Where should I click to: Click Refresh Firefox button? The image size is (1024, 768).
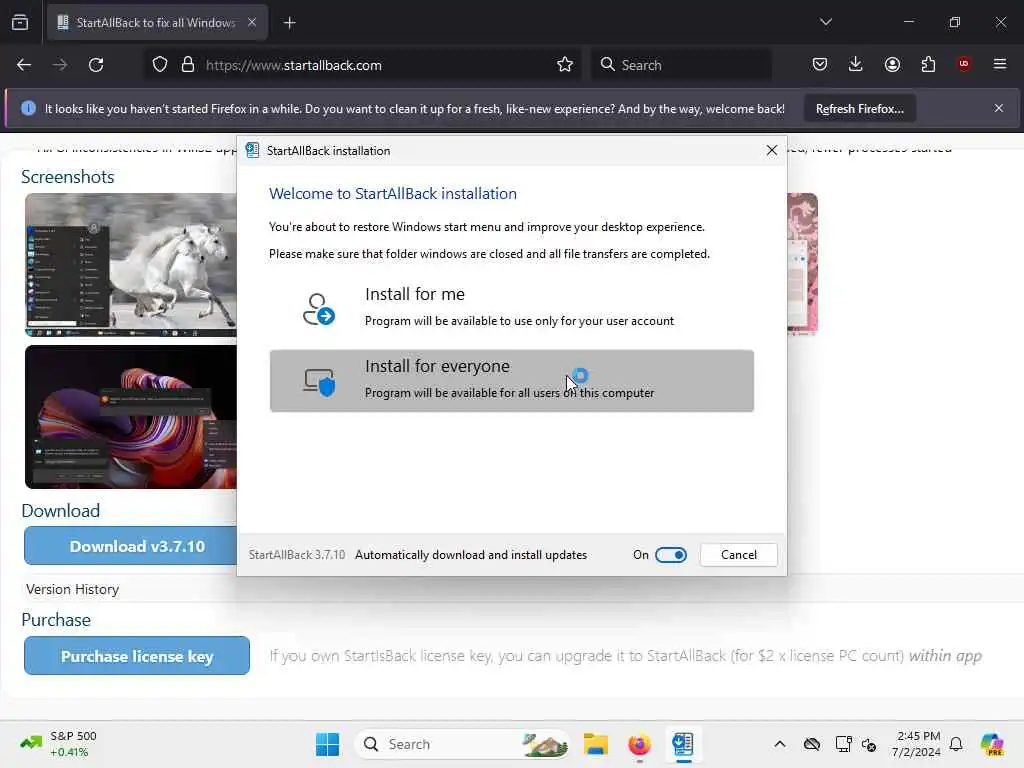pos(859,108)
